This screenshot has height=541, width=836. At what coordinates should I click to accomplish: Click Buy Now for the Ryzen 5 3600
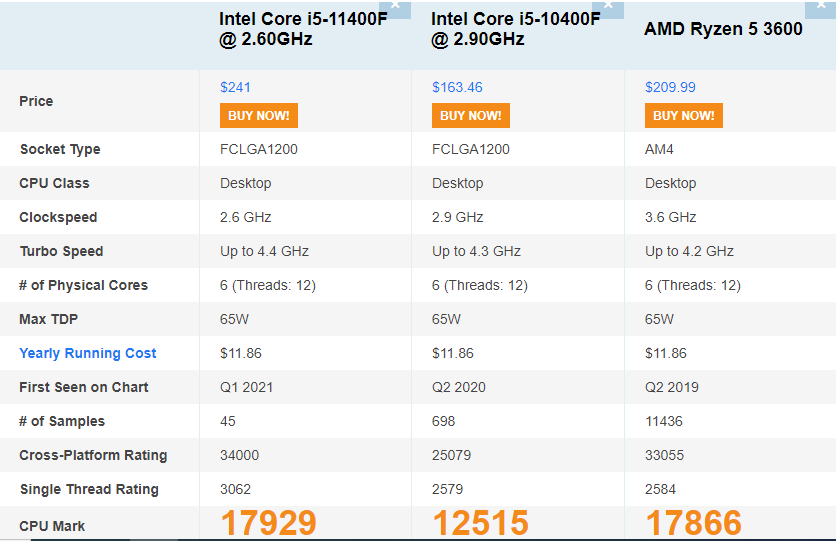tap(684, 115)
